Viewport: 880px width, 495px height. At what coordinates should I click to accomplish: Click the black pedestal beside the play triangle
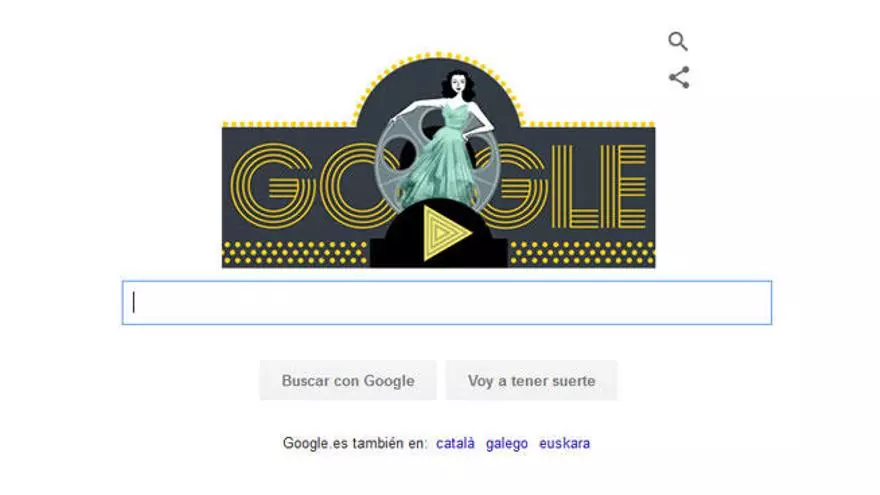[393, 247]
